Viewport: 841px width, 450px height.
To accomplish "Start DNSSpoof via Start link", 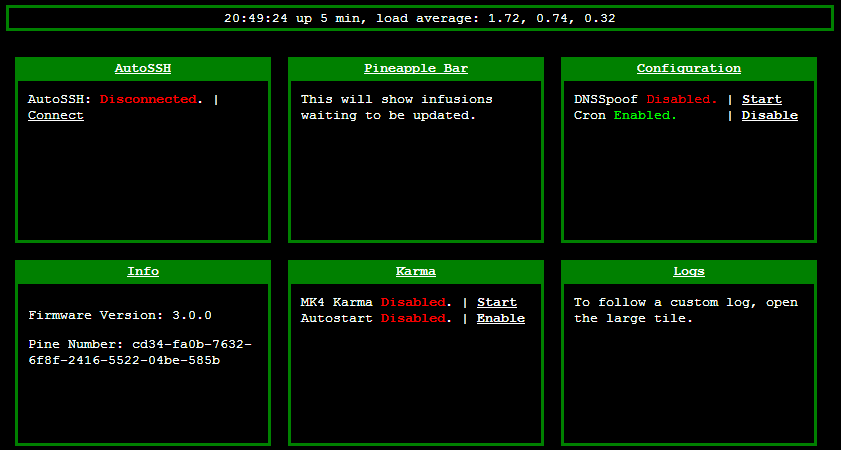I will coord(762,99).
